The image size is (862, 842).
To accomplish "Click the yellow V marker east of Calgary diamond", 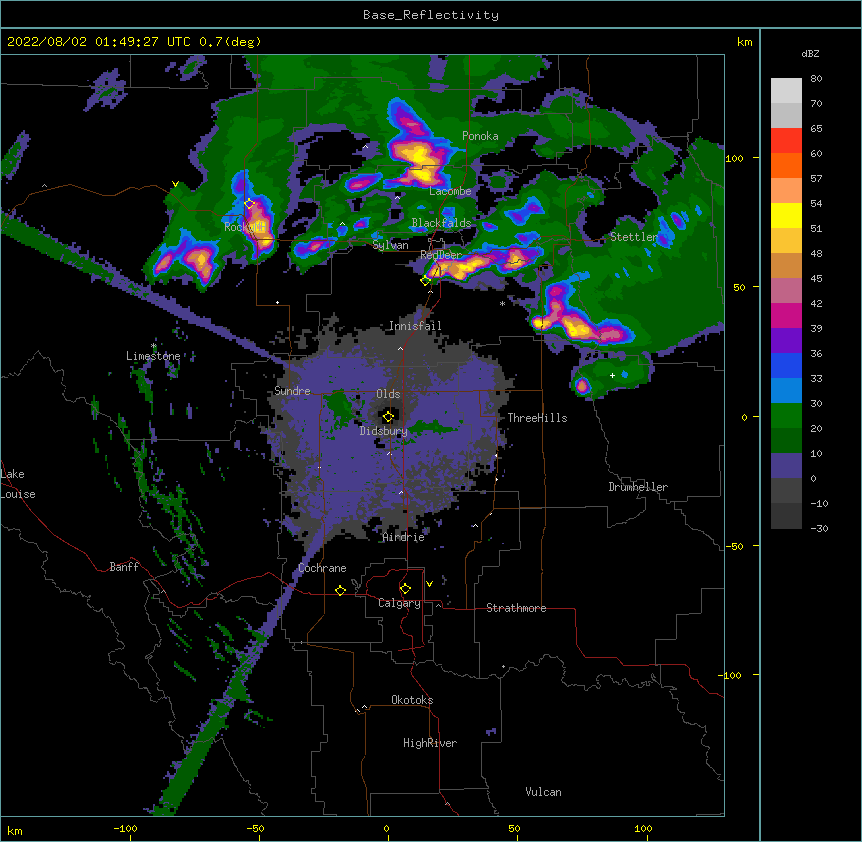I will point(429,584).
